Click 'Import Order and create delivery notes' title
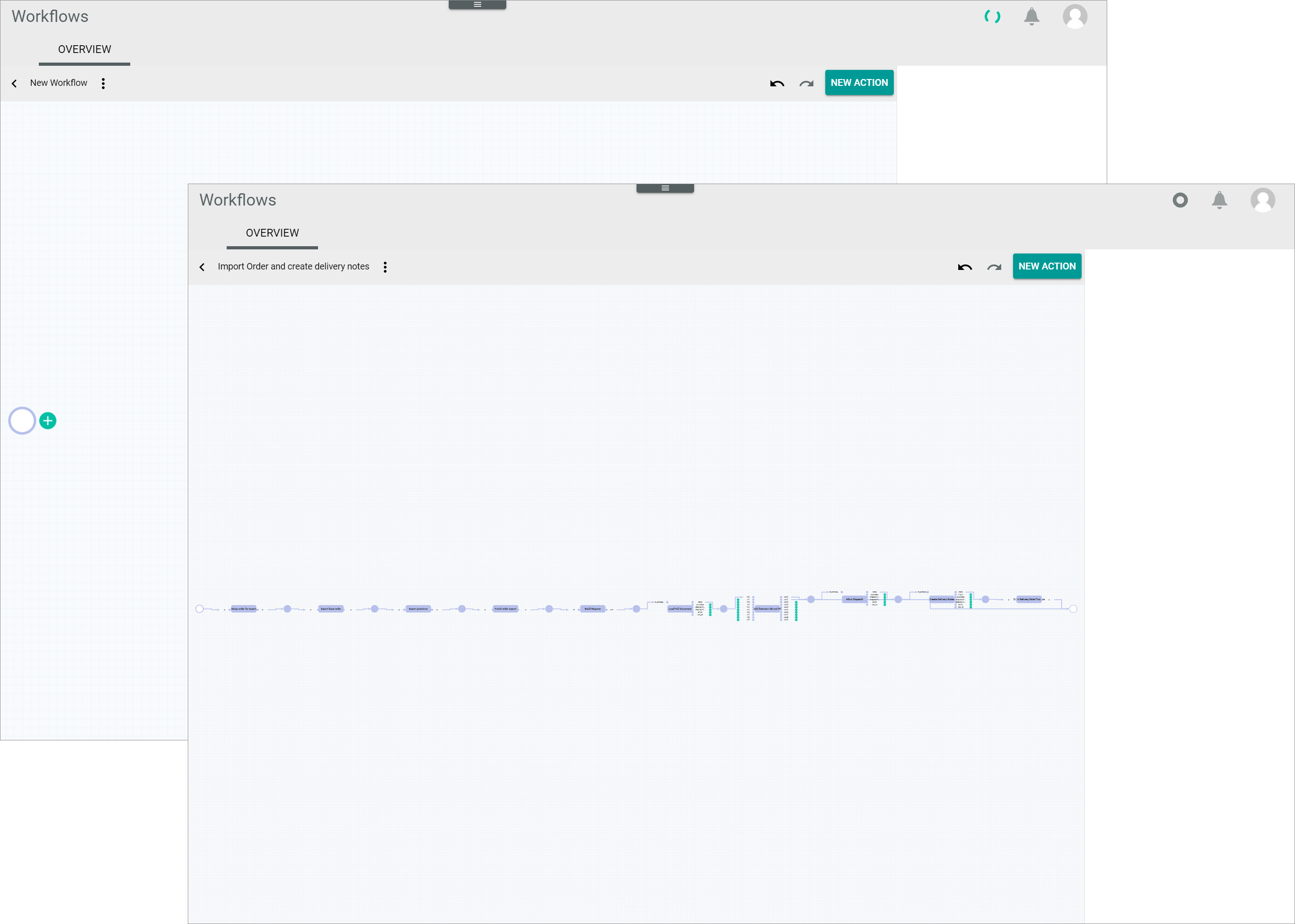 pyautogui.click(x=293, y=266)
